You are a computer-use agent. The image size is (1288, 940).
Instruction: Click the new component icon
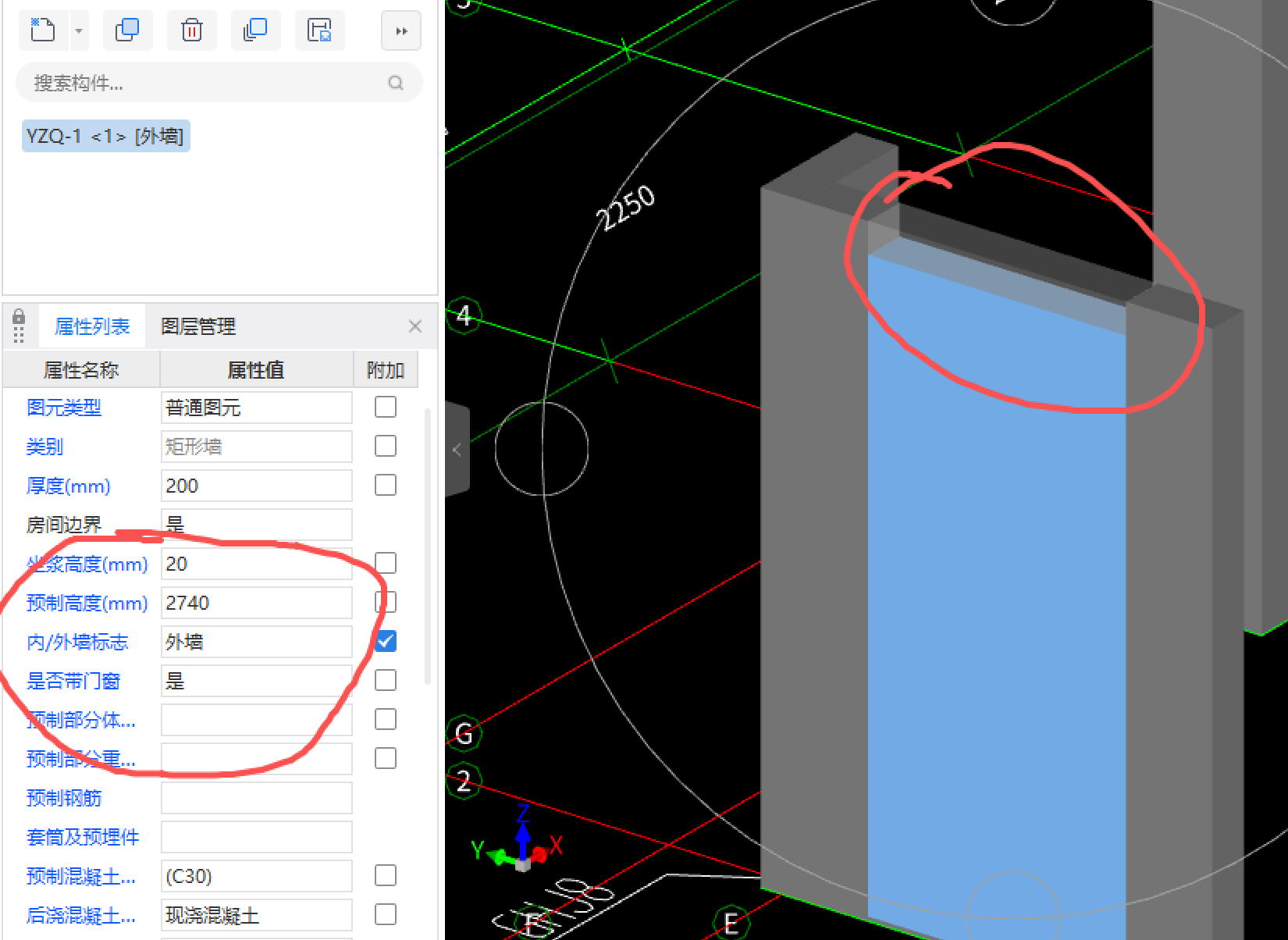tap(43, 30)
